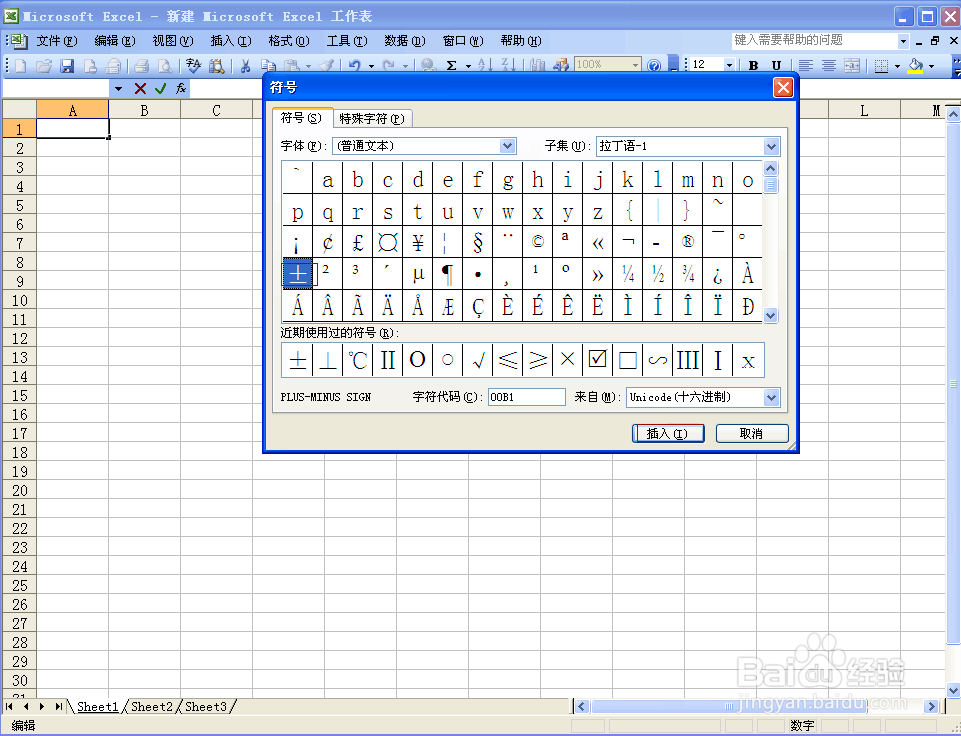Screen dimensions: 961x736
Task: Open the 子集 subset dropdown
Action: point(771,146)
